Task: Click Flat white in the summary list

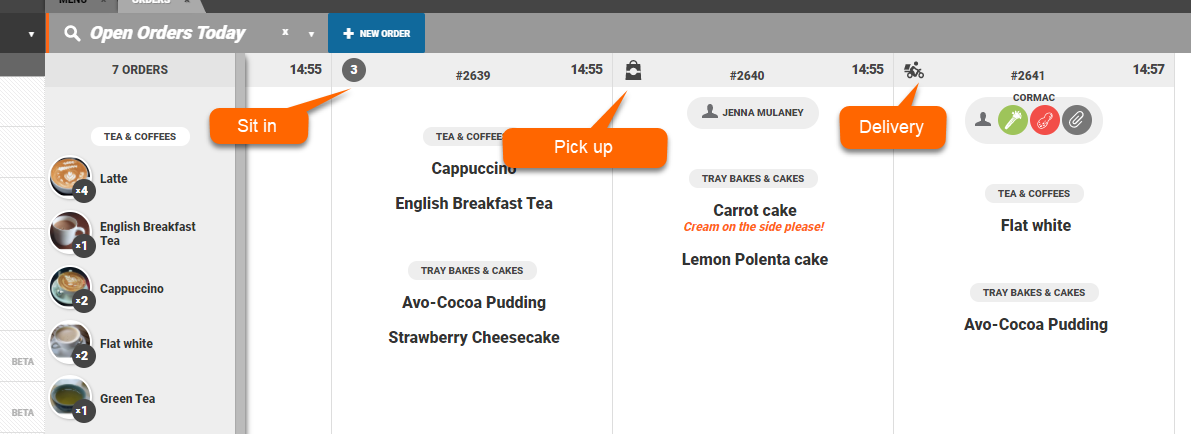Action: click(x=126, y=344)
